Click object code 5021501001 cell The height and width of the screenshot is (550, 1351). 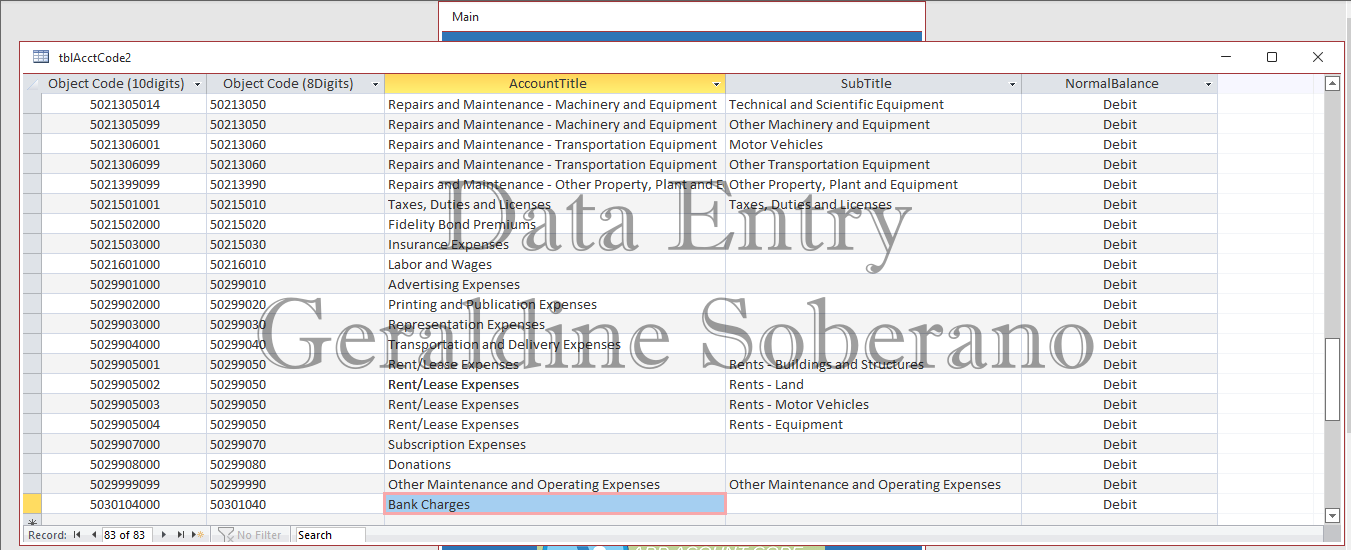[x=125, y=204]
